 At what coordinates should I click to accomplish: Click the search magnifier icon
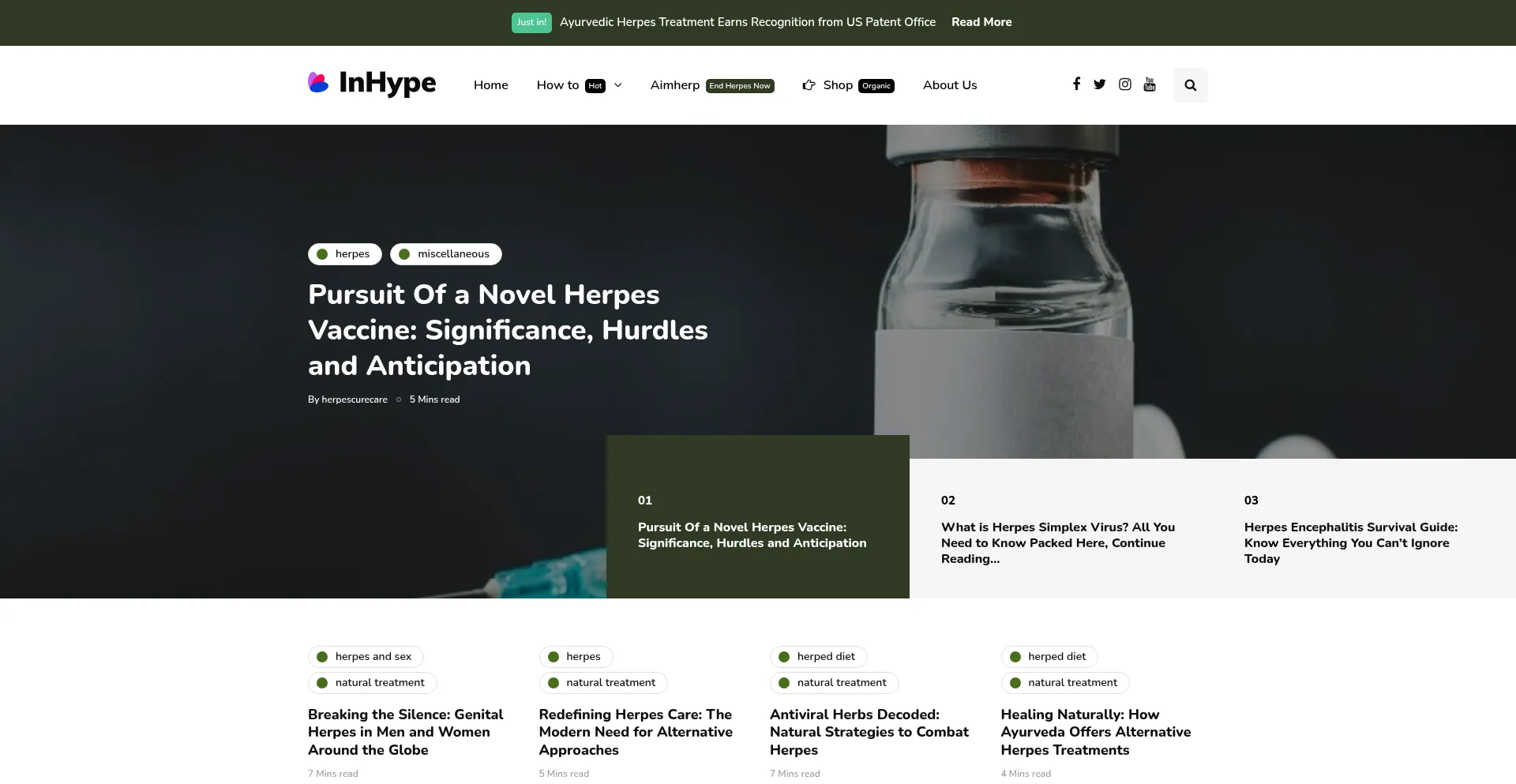click(1190, 85)
